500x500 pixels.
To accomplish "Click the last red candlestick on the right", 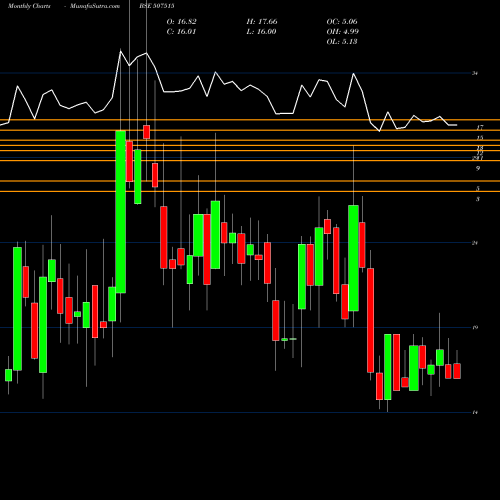I will pyautogui.click(x=457, y=371).
